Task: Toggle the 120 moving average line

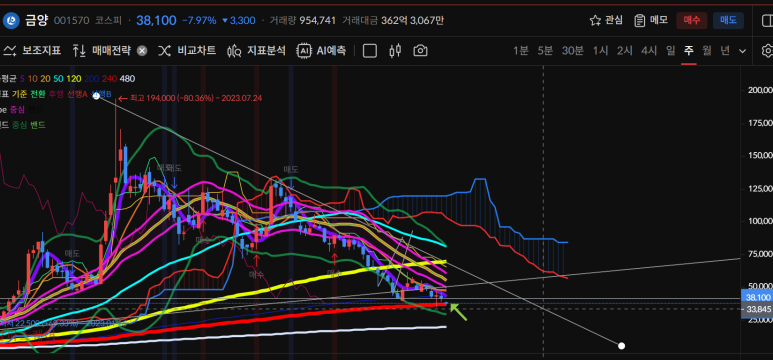Action: (x=73, y=78)
